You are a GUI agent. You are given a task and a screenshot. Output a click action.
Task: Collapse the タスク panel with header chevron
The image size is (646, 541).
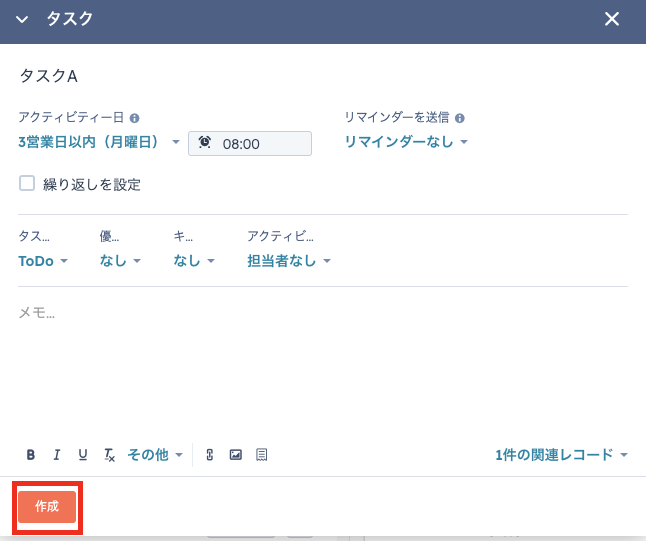pos(22,20)
